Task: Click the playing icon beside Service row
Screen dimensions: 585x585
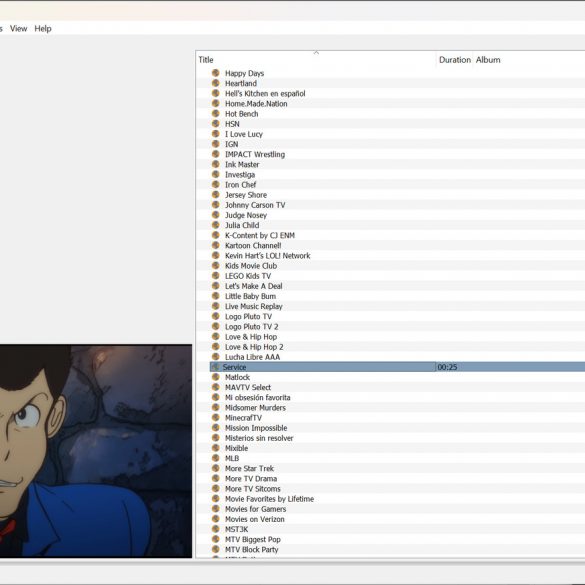Action: point(215,367)
